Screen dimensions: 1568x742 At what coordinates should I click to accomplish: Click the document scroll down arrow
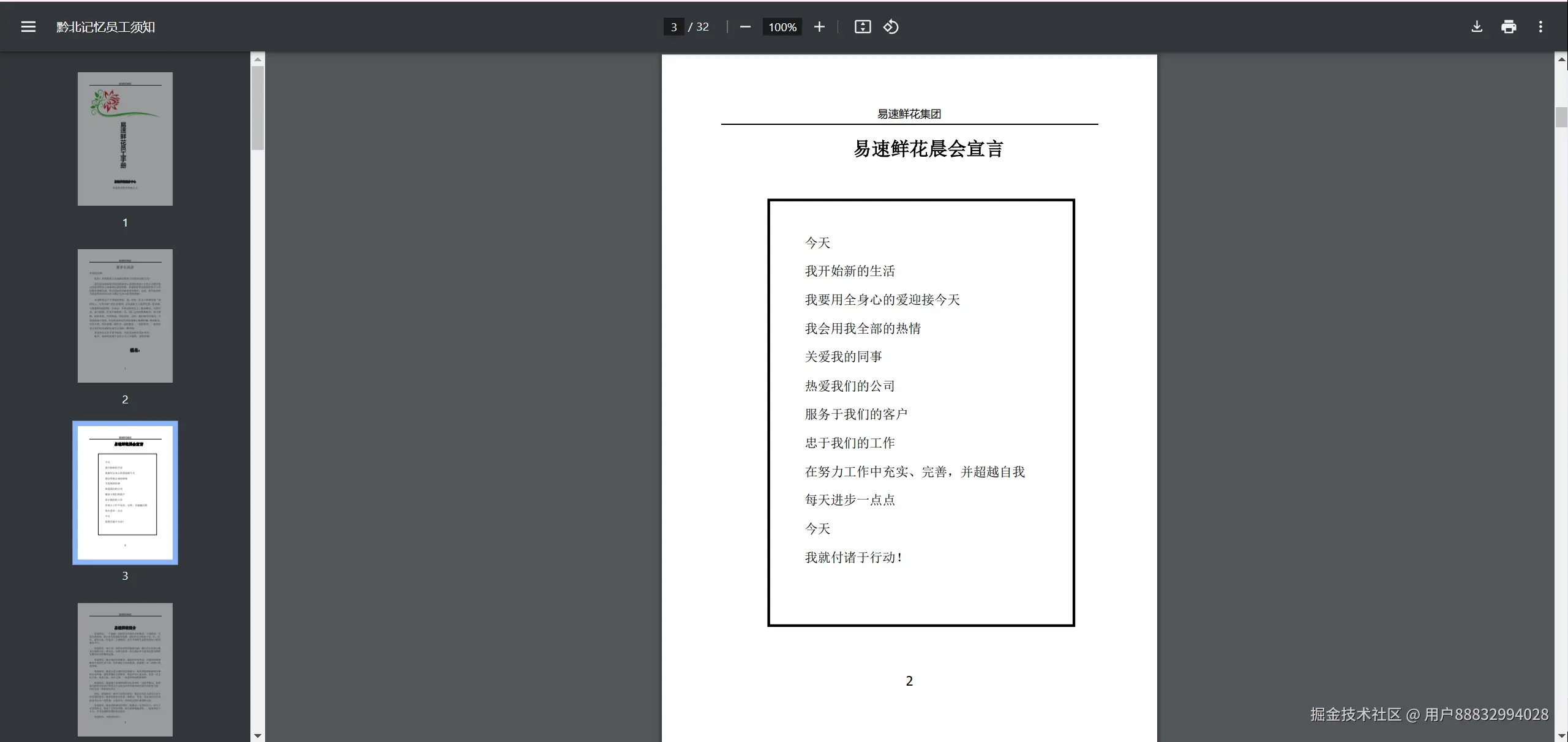point(1561,736)
